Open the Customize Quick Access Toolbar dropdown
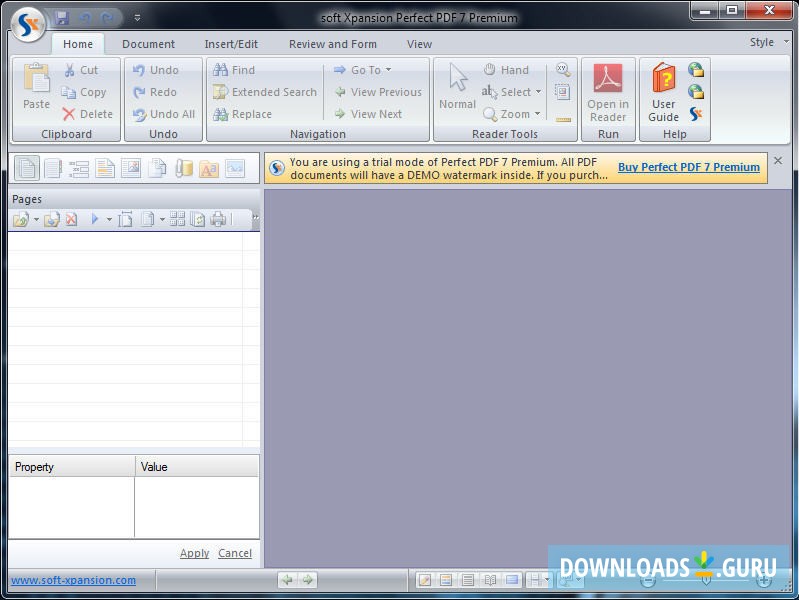Viewport: 799px width, 600px height. (137, 18)
